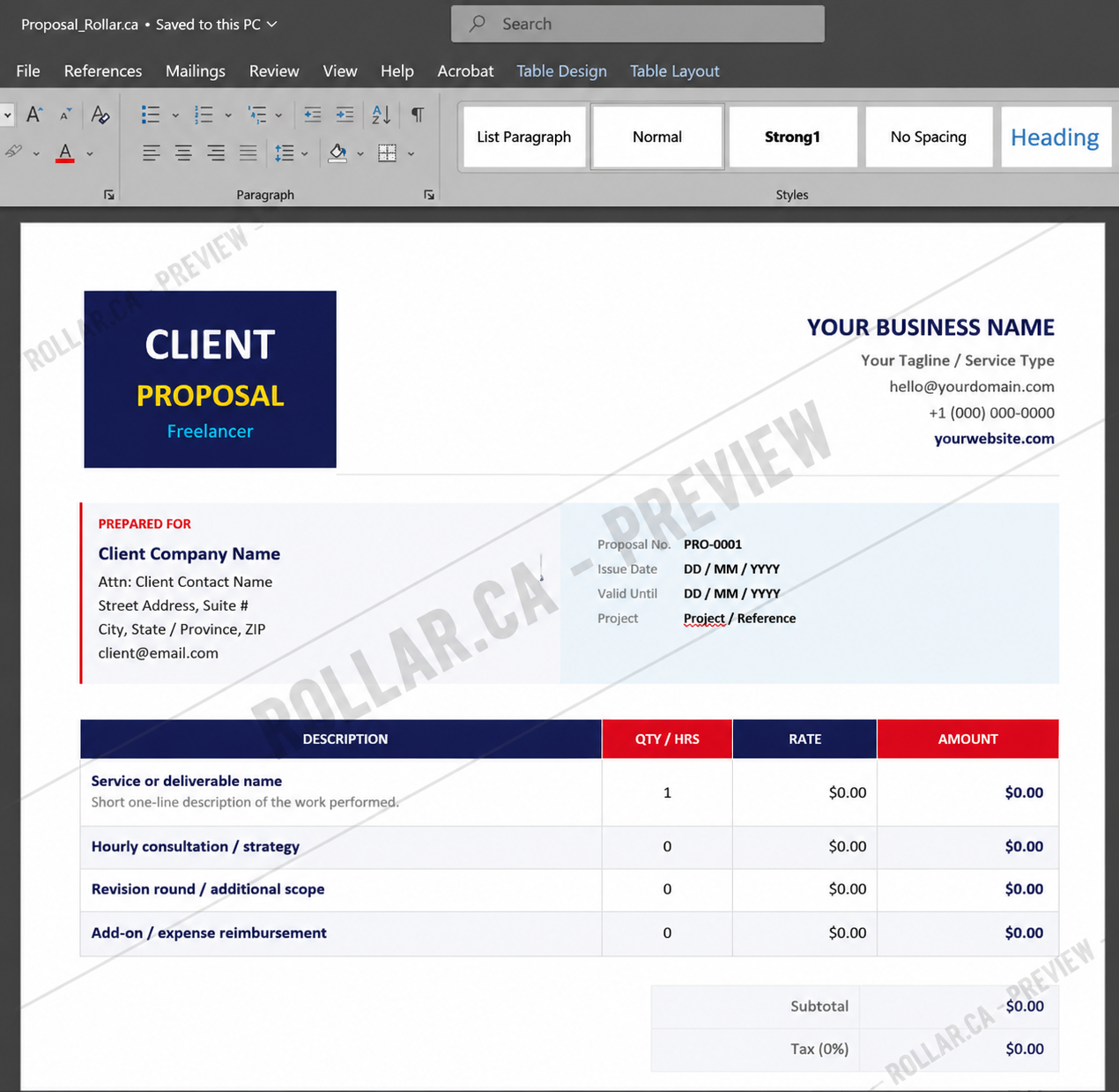Click the Search box in title bar
1119x1092 pixels.
click(638, 24)
